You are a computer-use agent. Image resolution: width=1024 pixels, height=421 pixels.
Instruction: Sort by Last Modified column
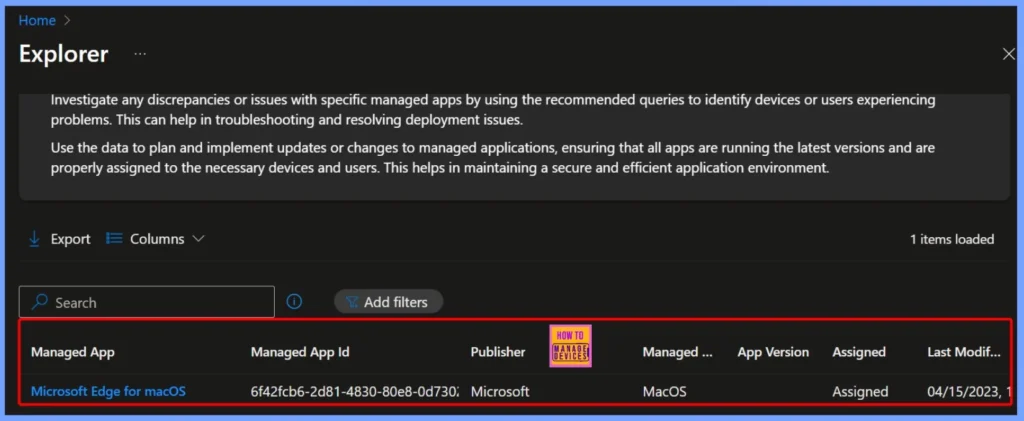pos(964,352)
